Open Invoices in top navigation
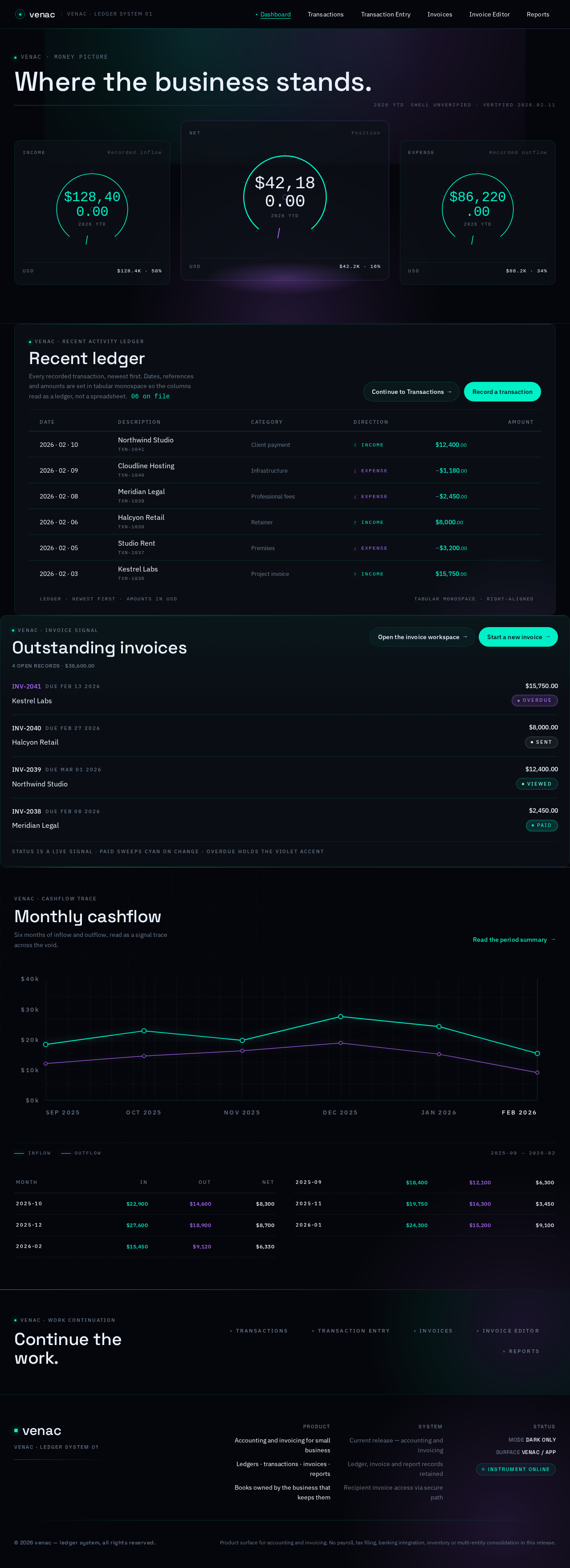Screen dimensions: 570x1568 (x=440, y=15)
